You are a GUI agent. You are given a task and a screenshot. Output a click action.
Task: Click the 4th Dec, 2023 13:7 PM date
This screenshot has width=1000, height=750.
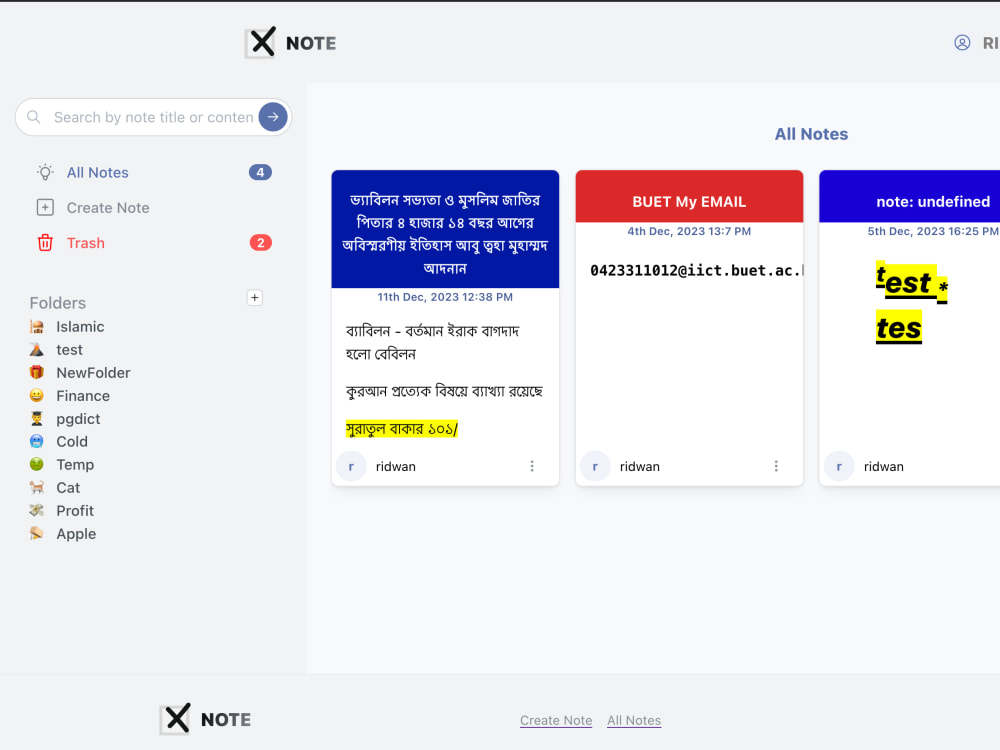click(x=689, y=231)
